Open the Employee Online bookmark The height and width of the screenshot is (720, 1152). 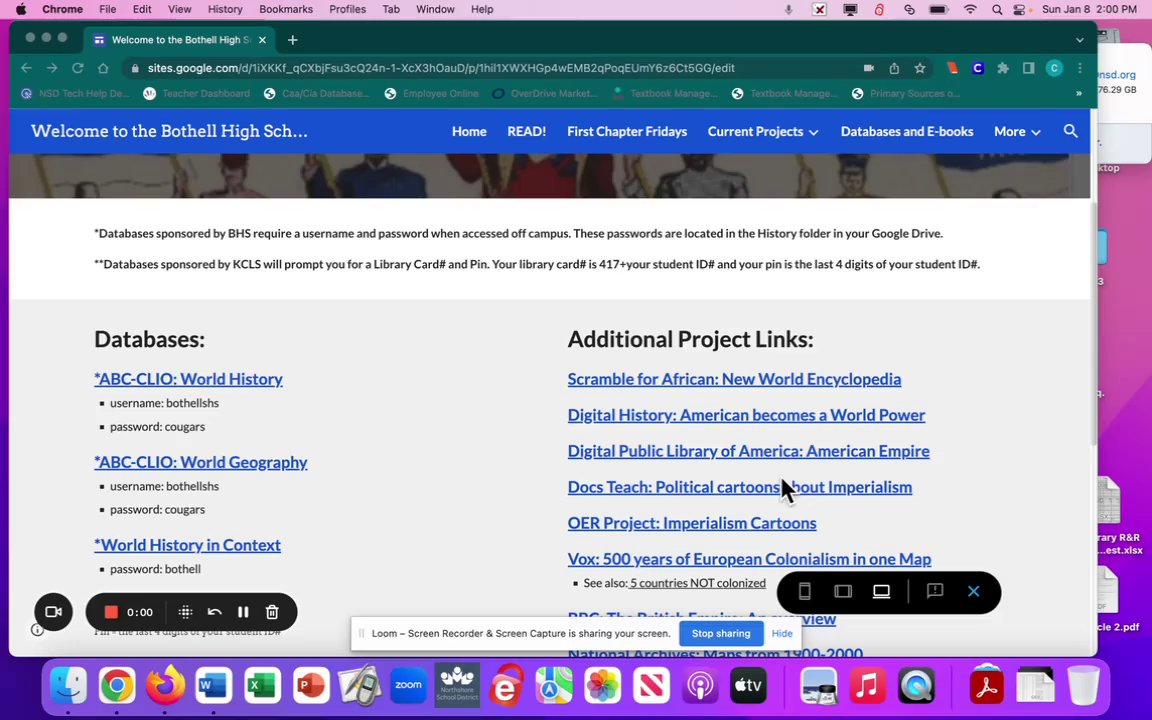click(431, 93)
